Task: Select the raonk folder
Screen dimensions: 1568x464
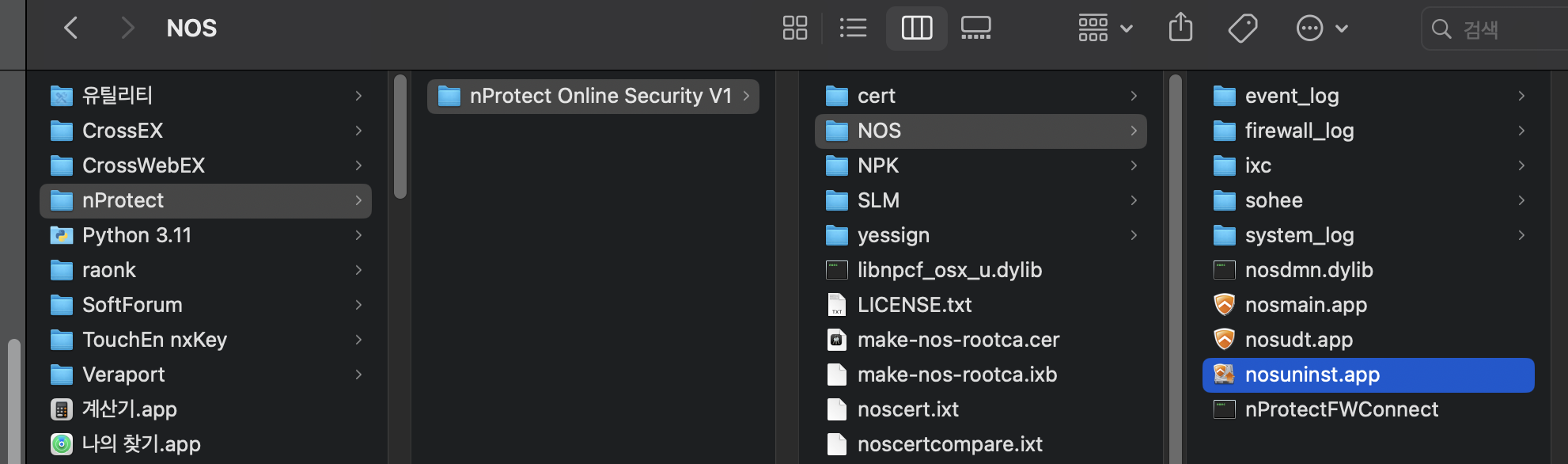Action: 206,270
